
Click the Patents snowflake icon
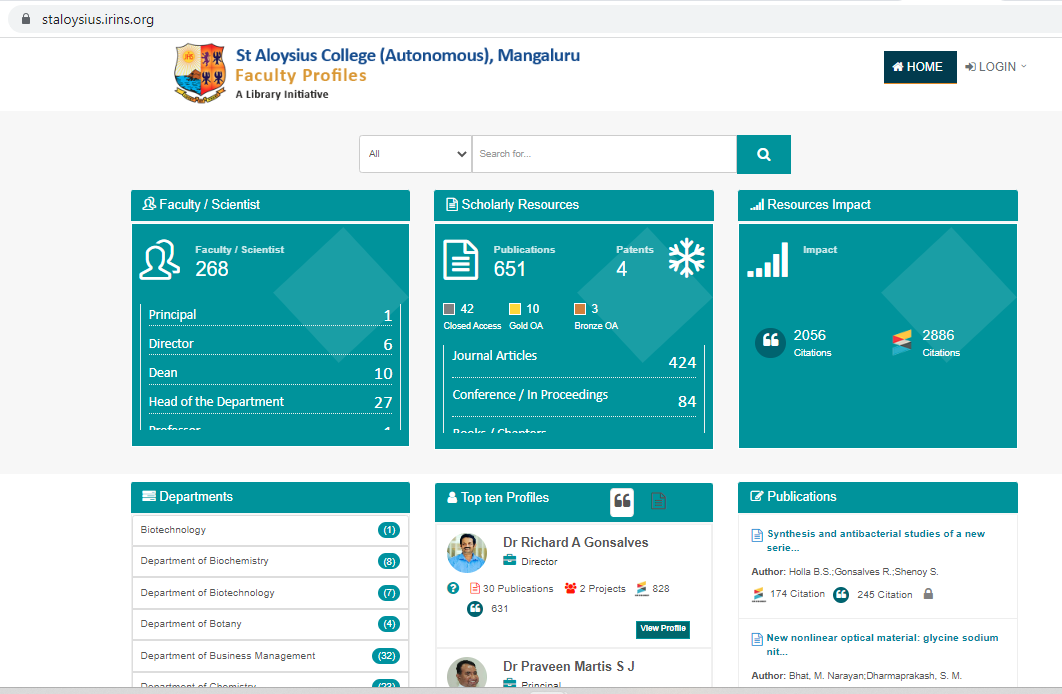687,258
